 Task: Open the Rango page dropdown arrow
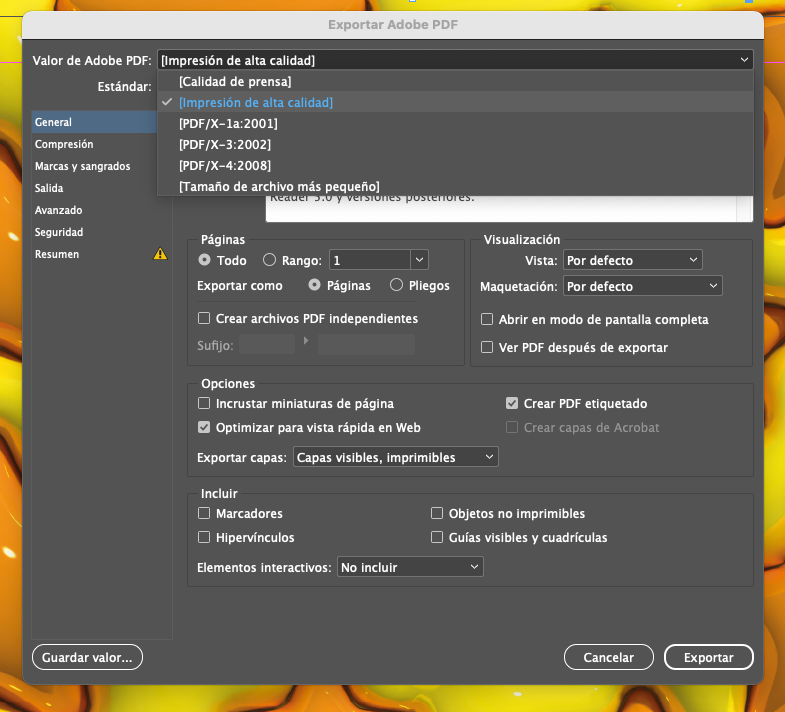point(420,260)
